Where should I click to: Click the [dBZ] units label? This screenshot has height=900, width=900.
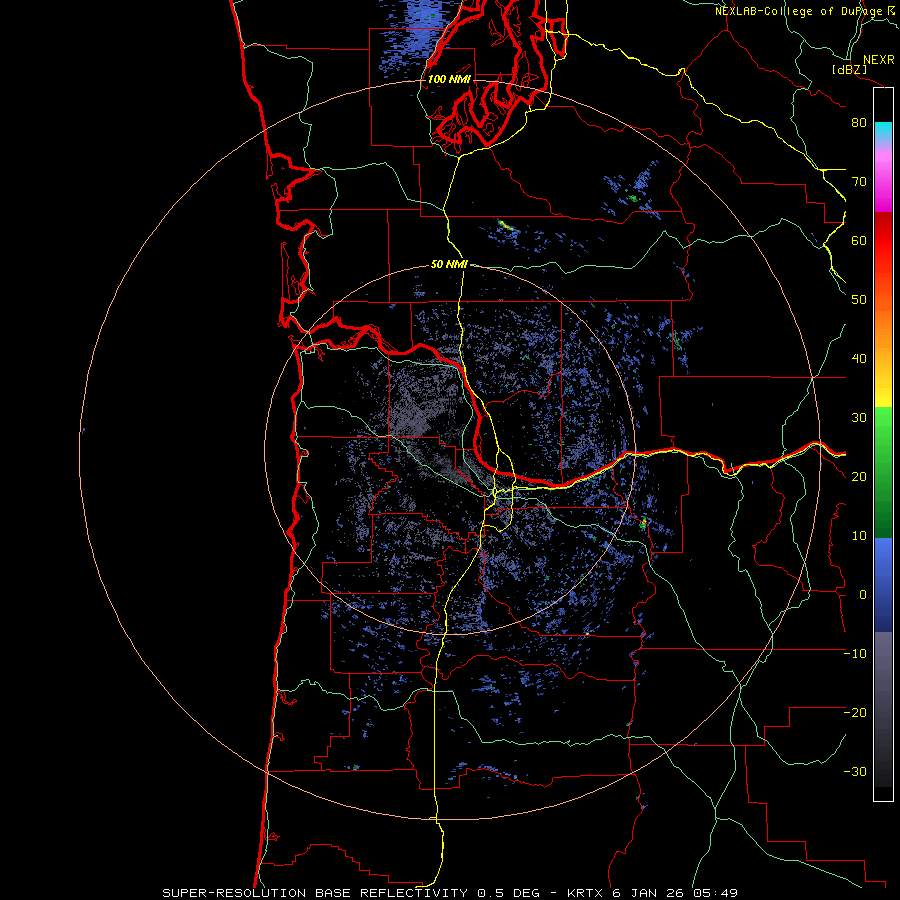(849, 70)
